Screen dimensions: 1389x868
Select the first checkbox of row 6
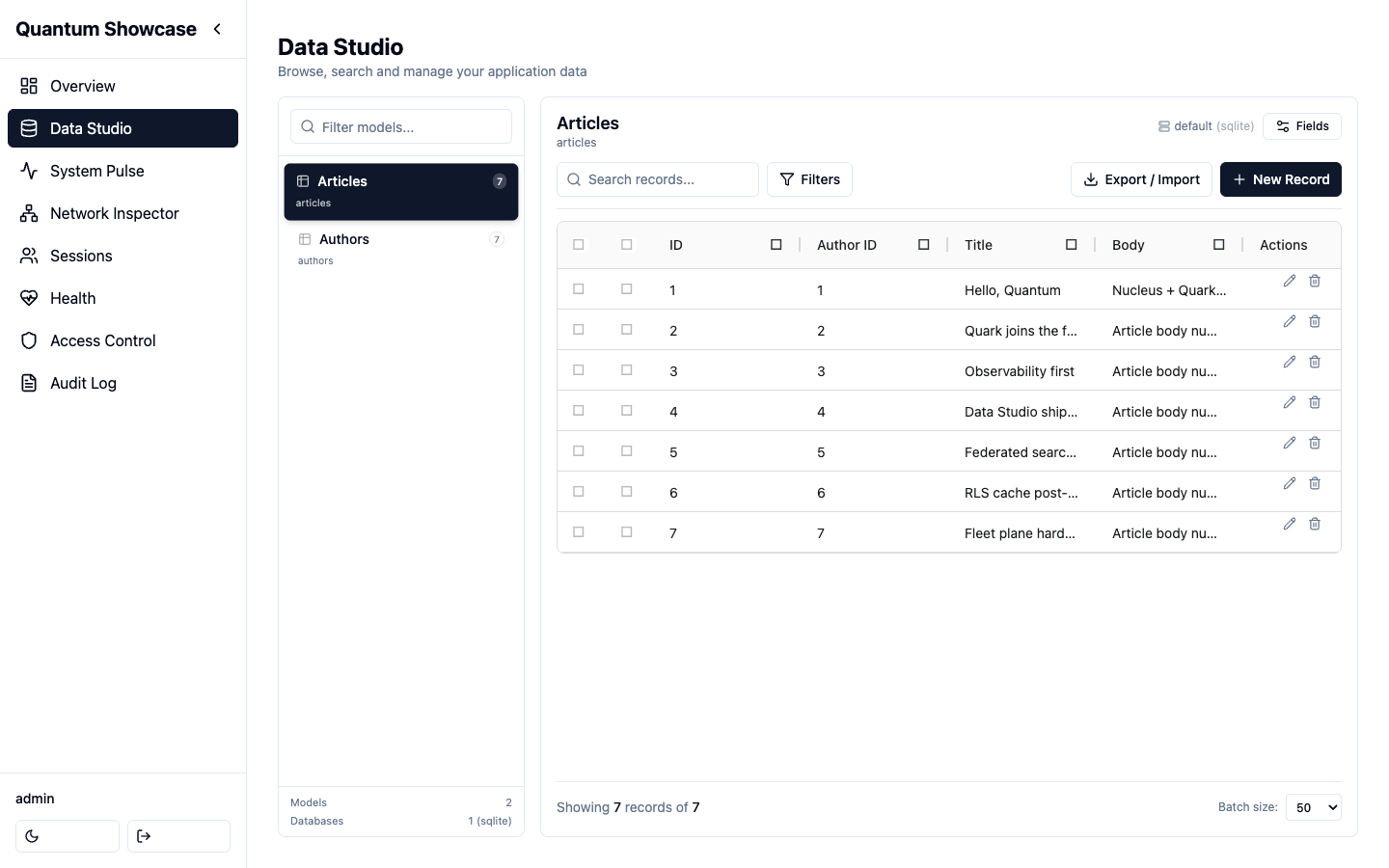(579, 492)
